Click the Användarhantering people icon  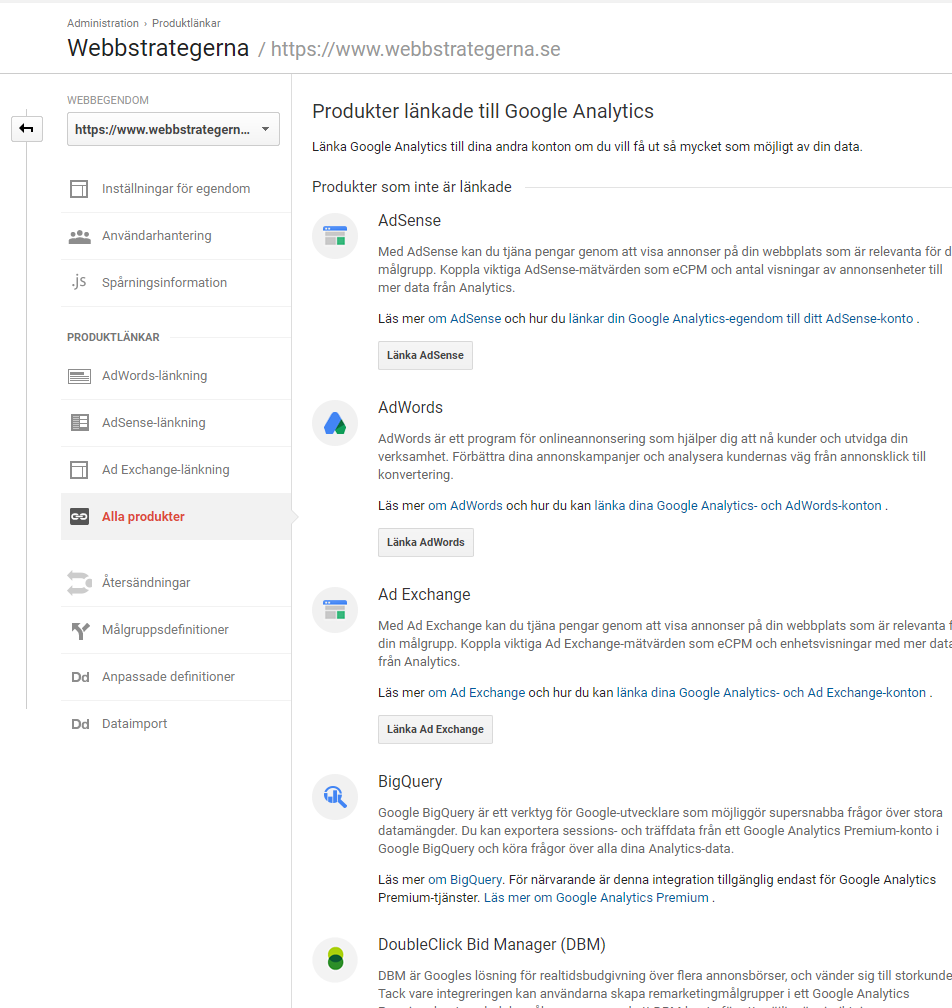[80, 236]
